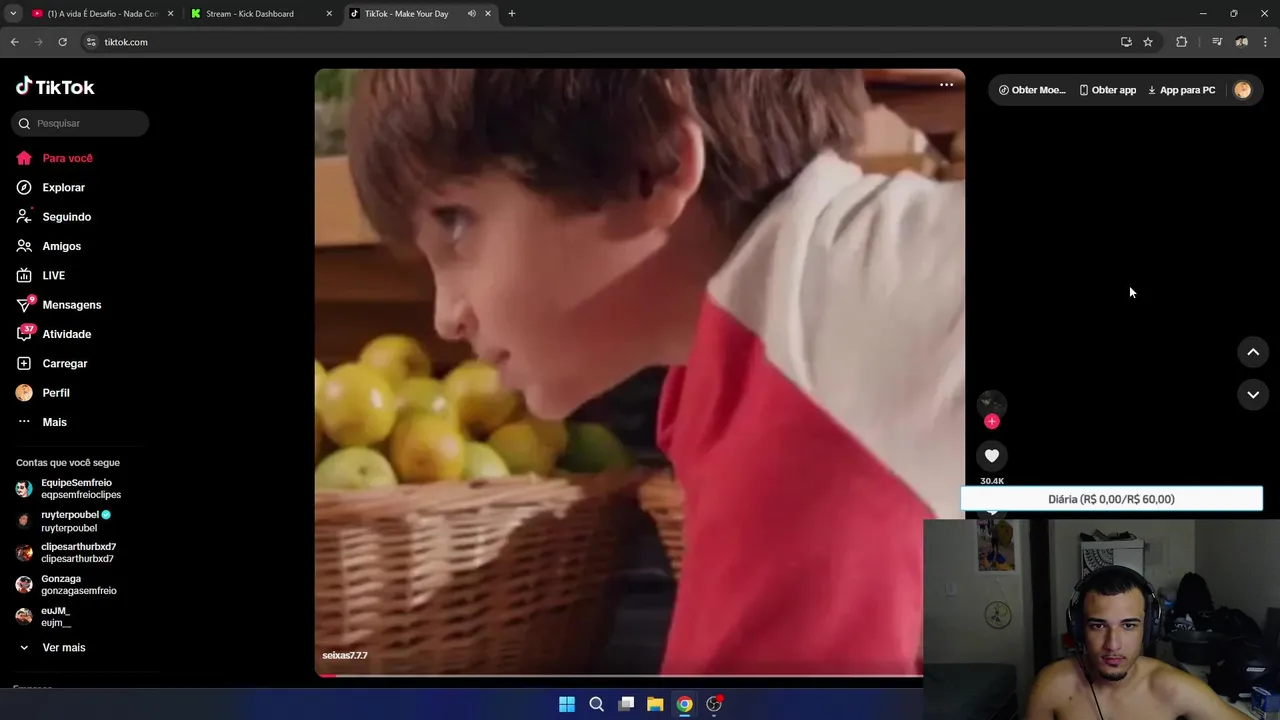Click the video progress bar

(619, 675)
